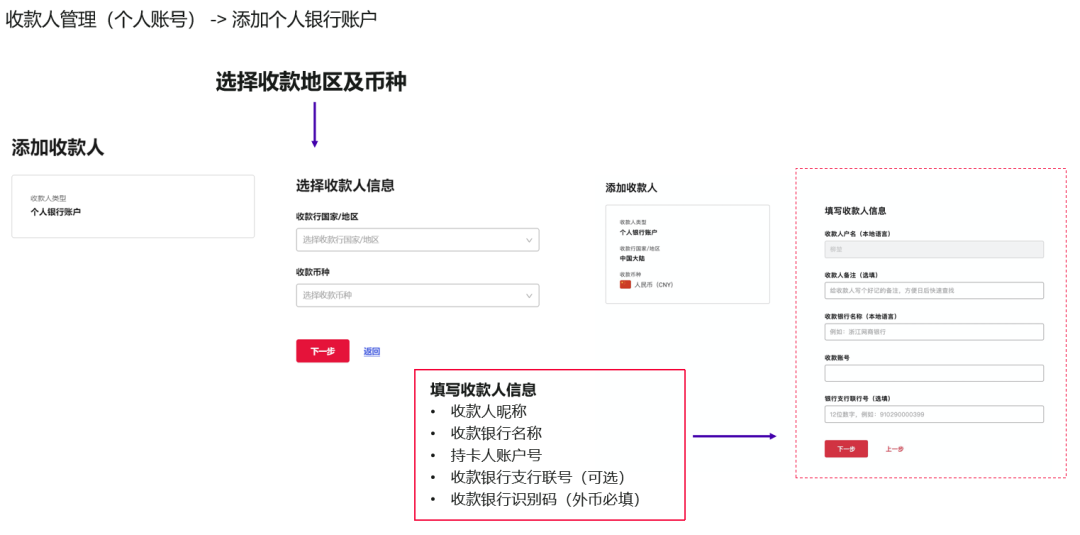The height and width of the screenshot is (535, 1080).
Task: Focus the 收款人备注 (选填) input
Action: (934, 291)
